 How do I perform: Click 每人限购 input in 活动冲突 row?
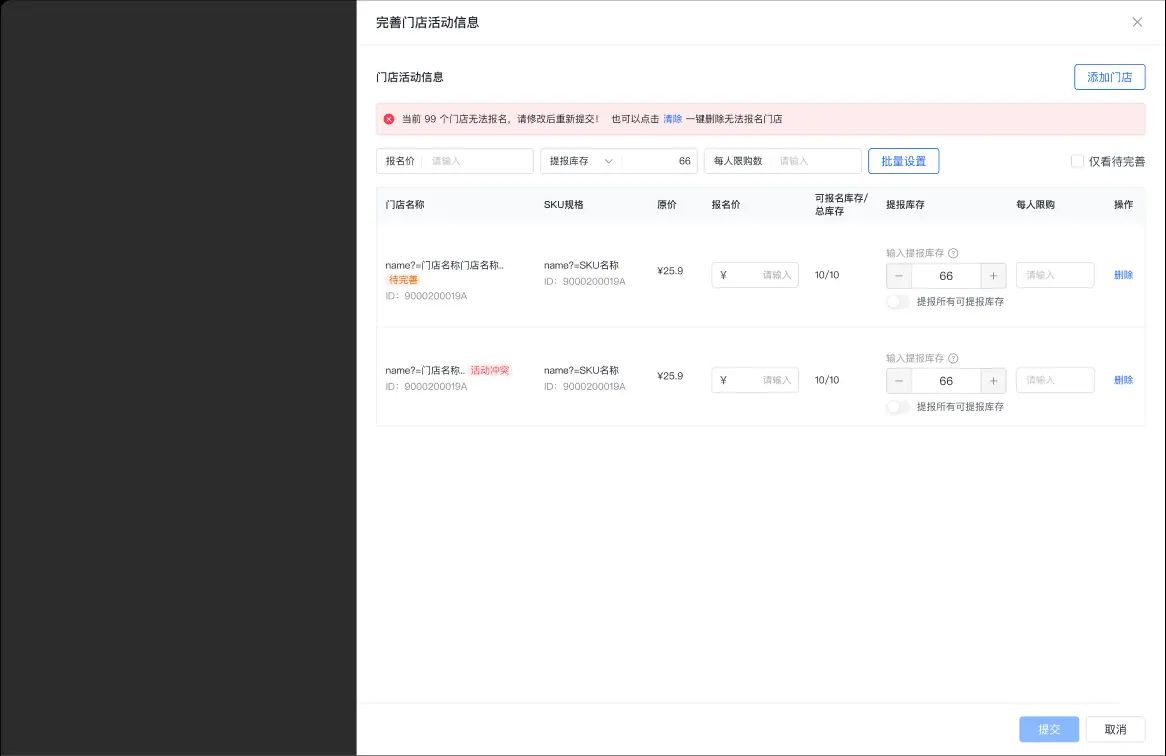tap(1054, 380)
